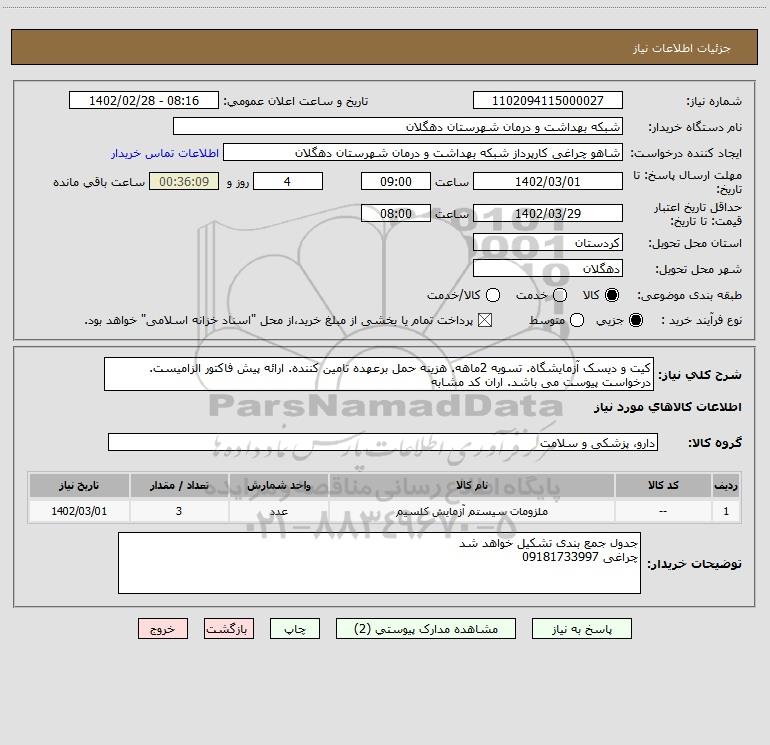Click the 'بازگشت' back button
The image size is (770, 745).
[229, 629]
